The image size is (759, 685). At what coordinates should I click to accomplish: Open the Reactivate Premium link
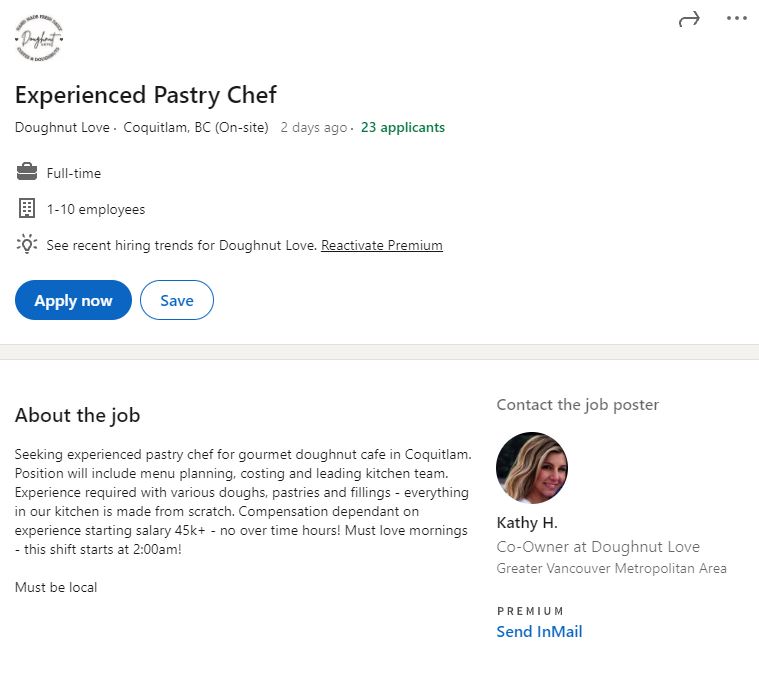(x=382, y=245)
